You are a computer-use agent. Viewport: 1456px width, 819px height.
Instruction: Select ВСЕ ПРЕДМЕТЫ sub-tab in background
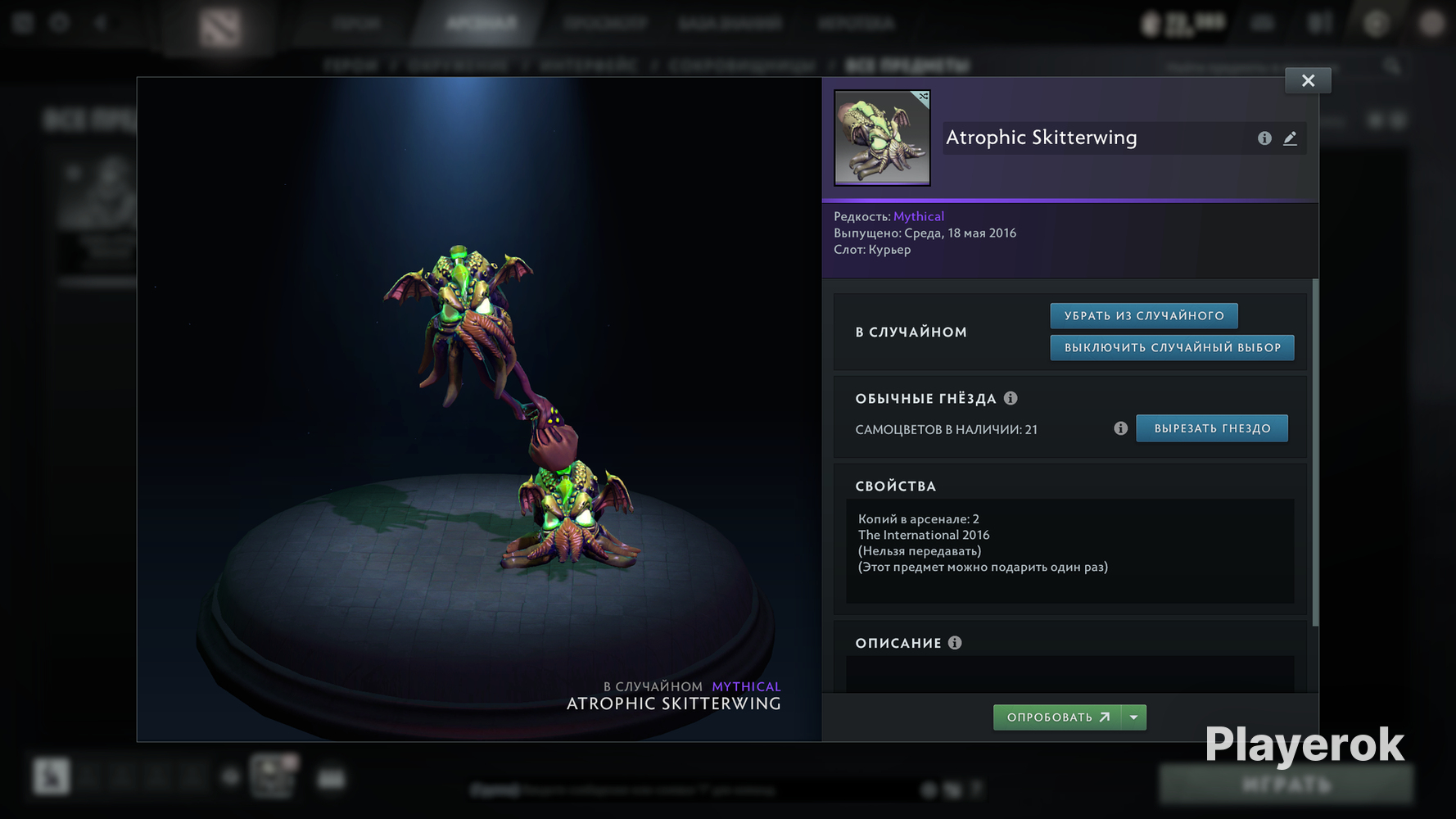pyautogui.click(x=907, y=66)
